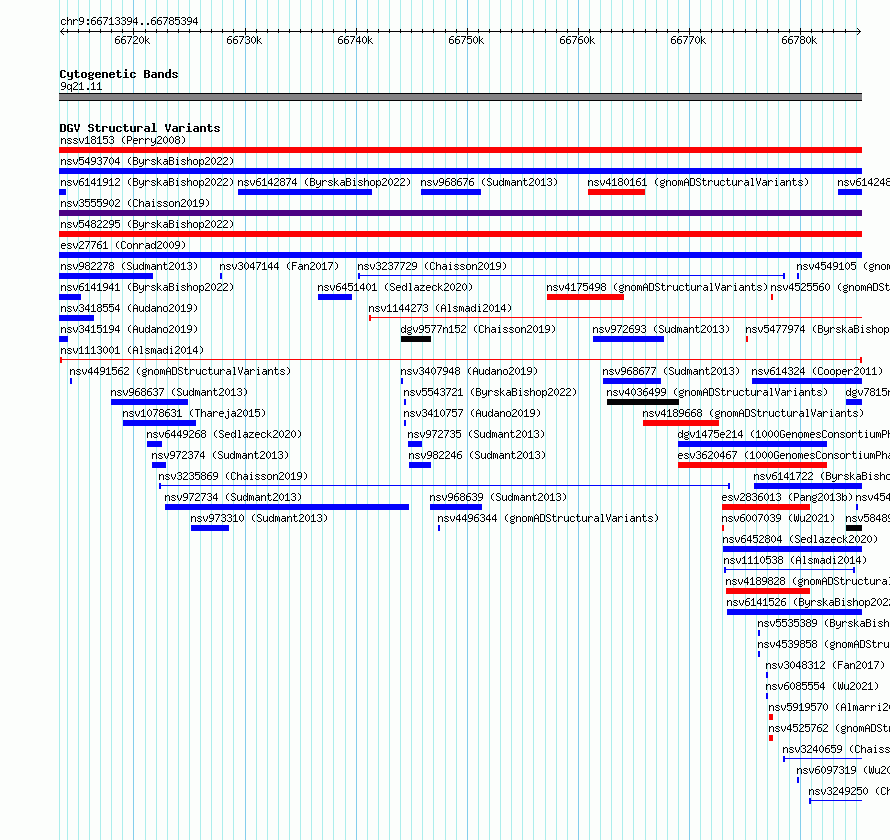
Task: Click the Cytogenetic Bands track title
Action: pyautogui.click(x=119, y=74)
